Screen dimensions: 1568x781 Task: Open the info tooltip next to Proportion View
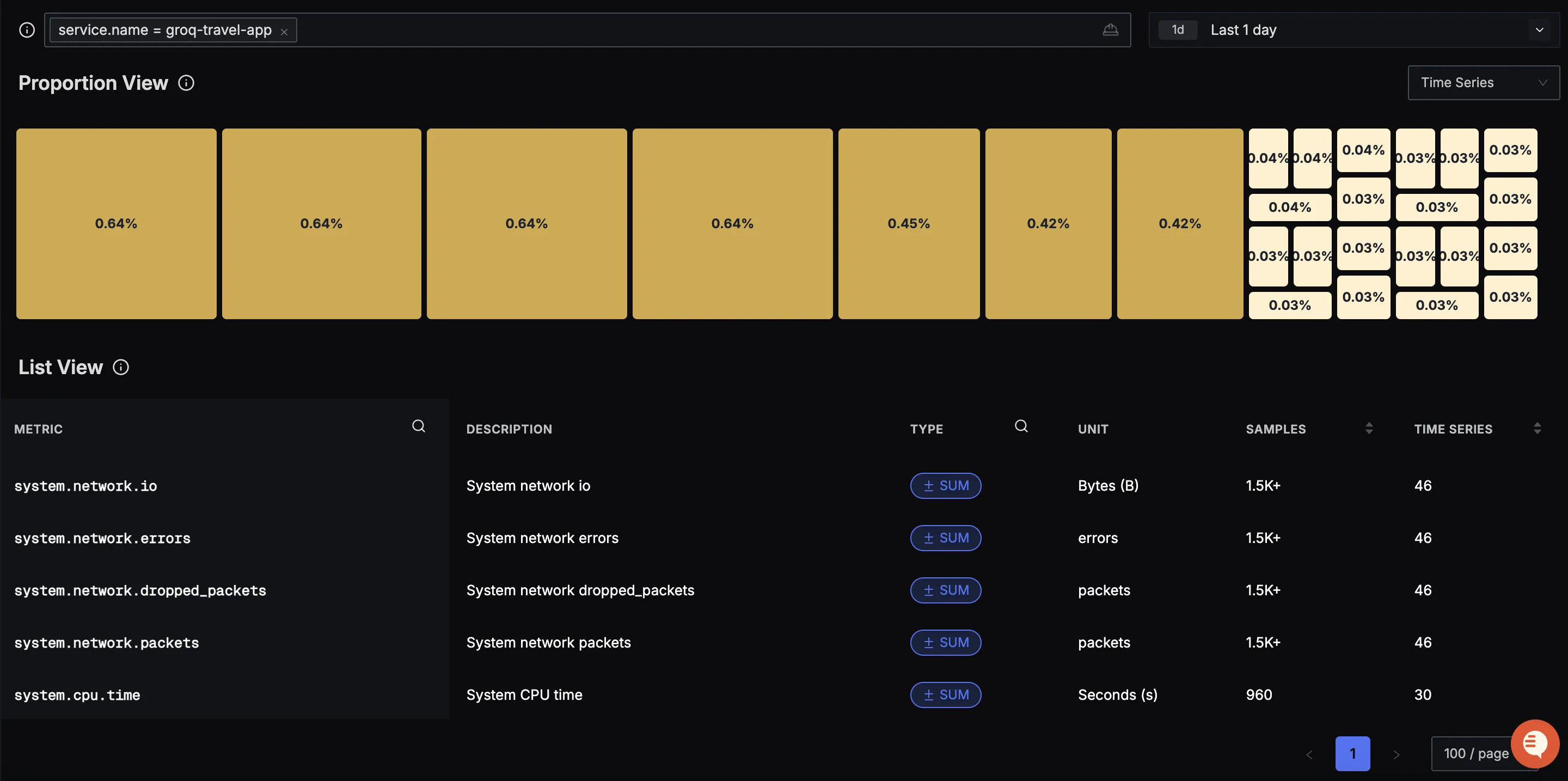point(186,83)
